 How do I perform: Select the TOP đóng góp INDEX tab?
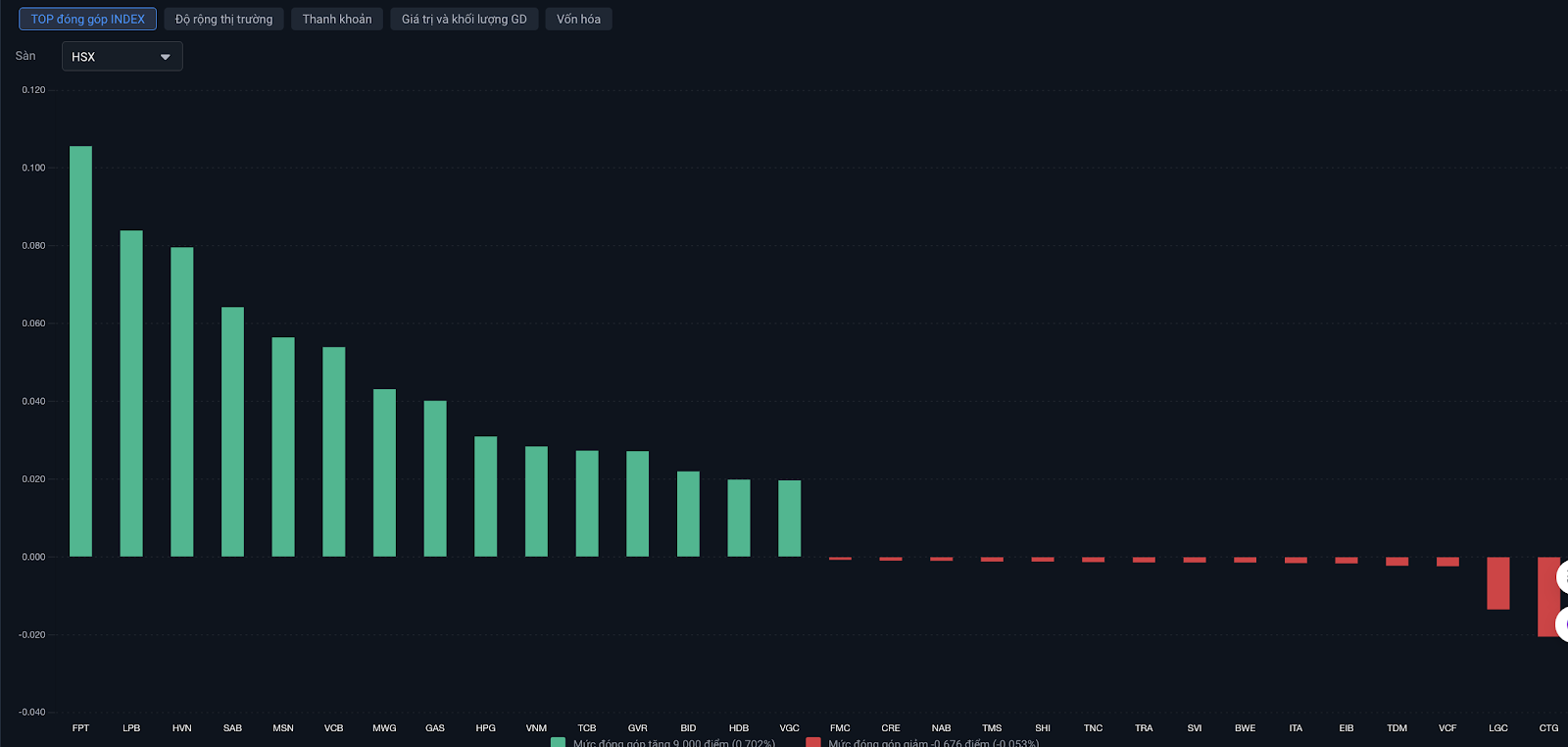(x=87, y=19)
